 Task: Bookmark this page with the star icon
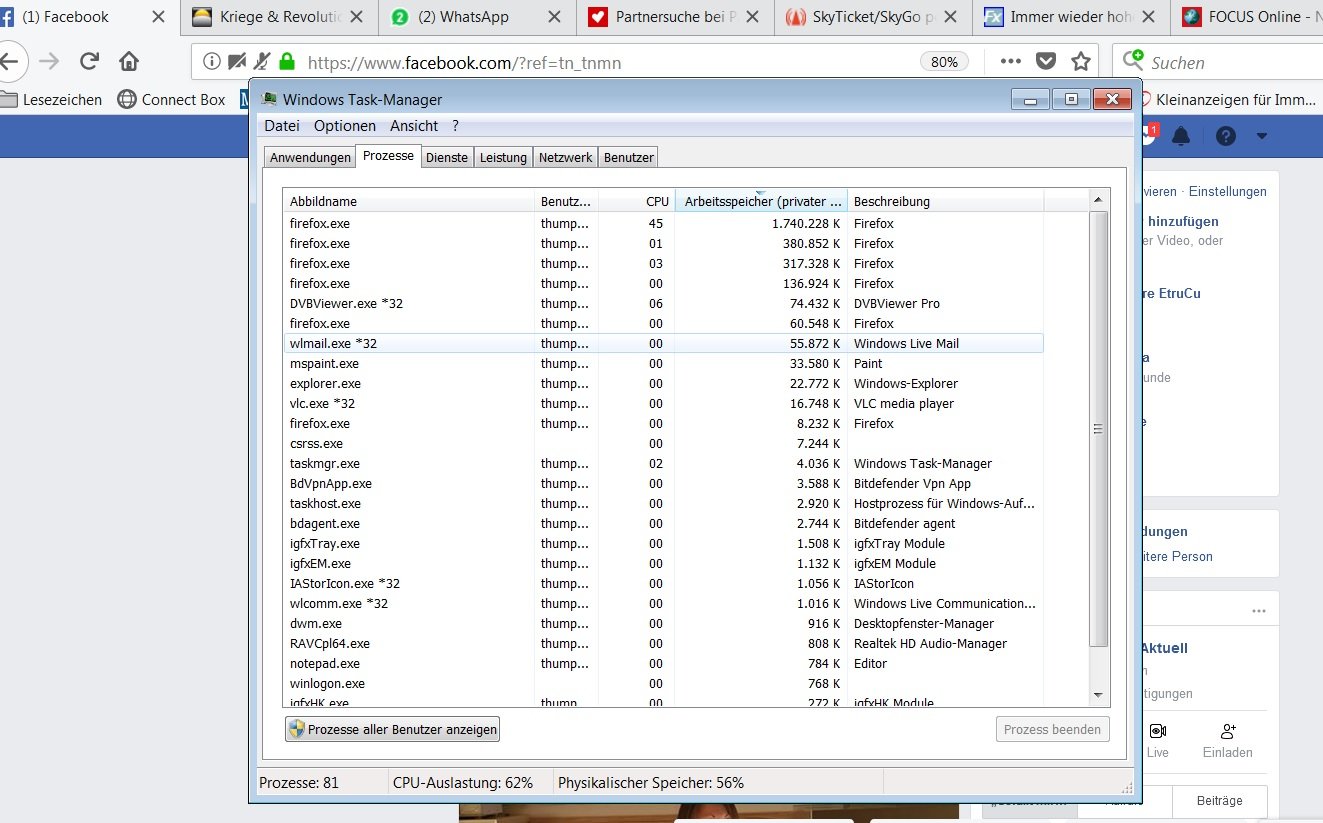(x=1080, y=62)
